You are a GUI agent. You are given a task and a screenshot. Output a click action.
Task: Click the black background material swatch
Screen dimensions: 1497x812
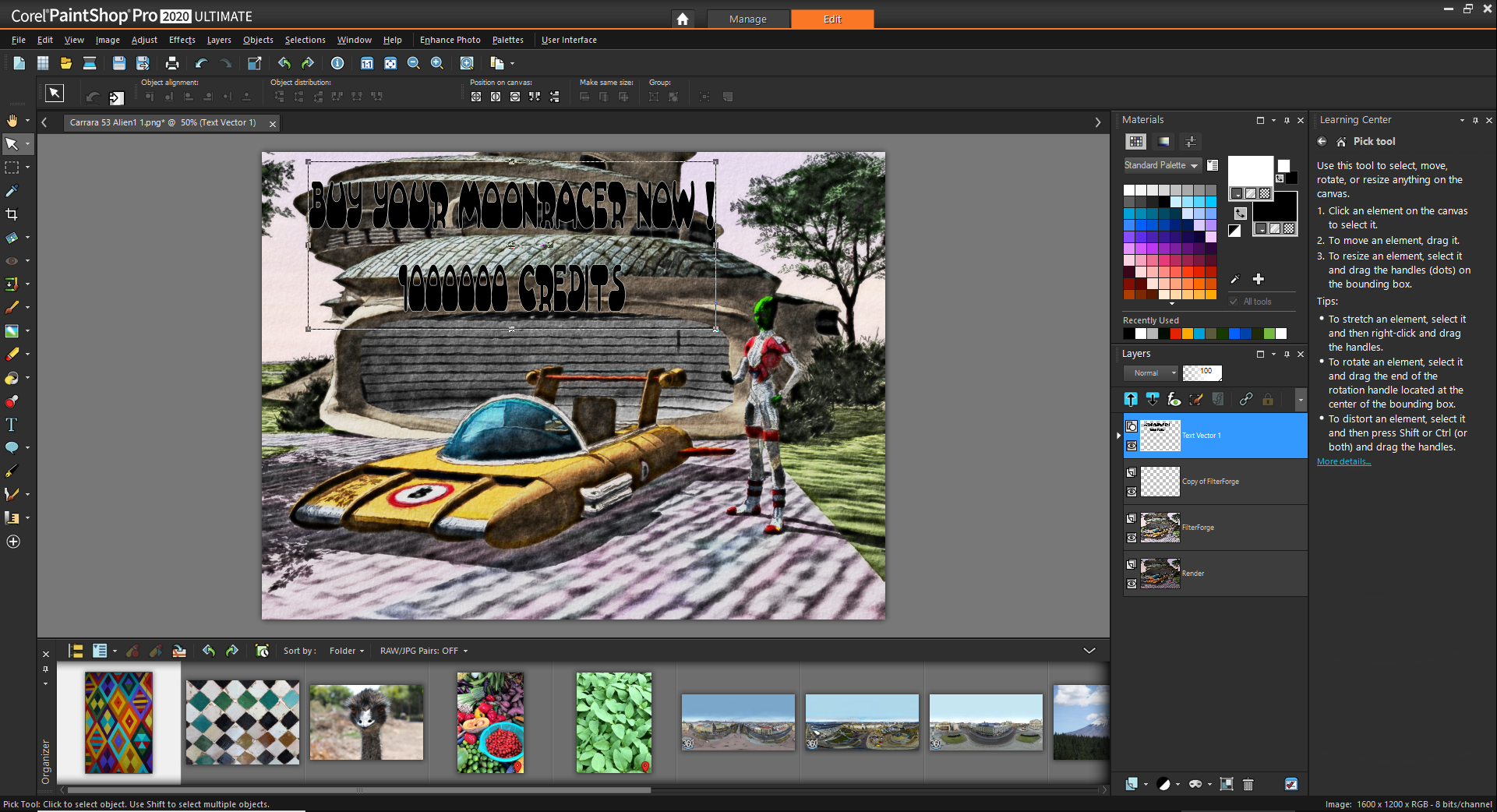click(1275, 207)
